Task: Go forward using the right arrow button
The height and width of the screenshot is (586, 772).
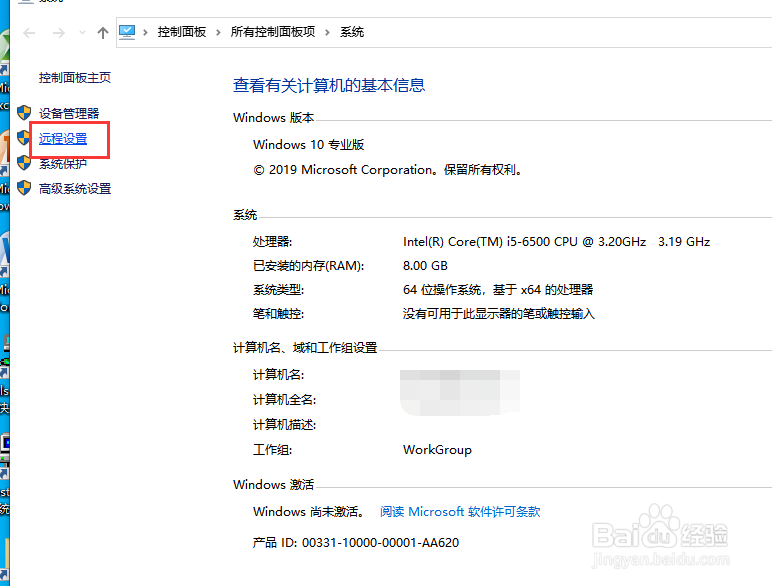Action: click(x=59, y=33)
